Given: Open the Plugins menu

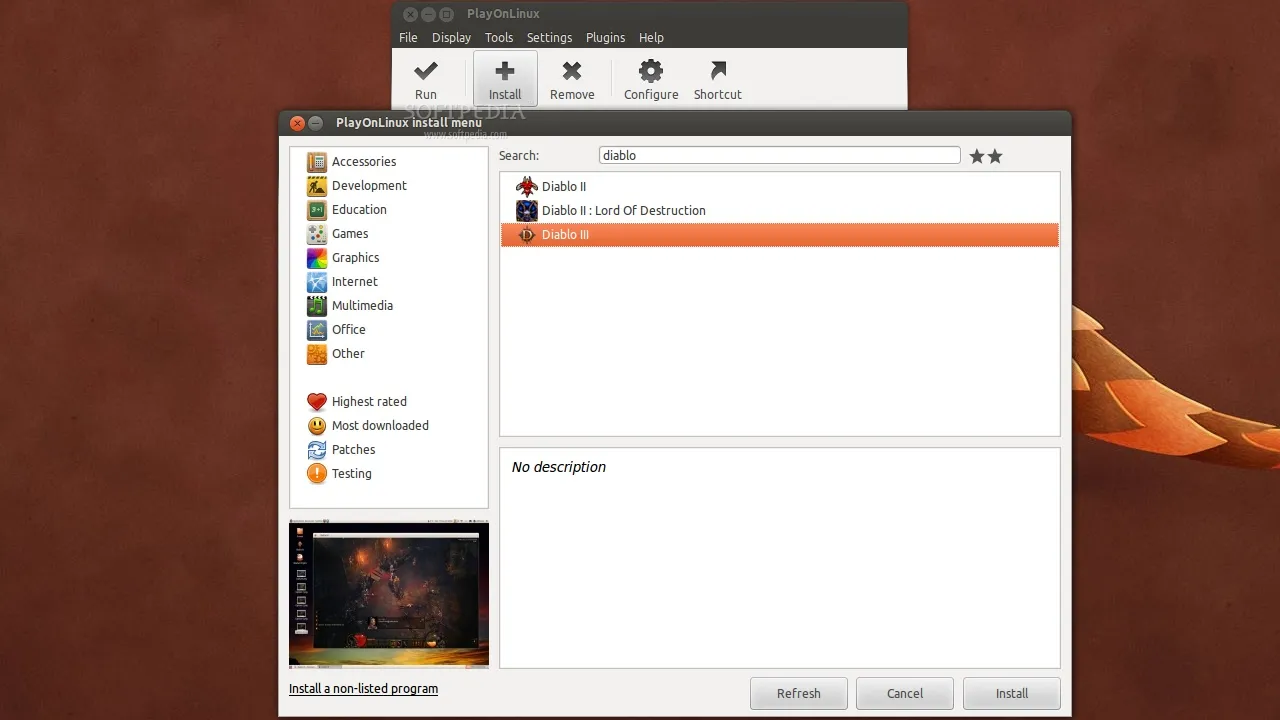Looking at the screenshot, I should coord(605,38).
